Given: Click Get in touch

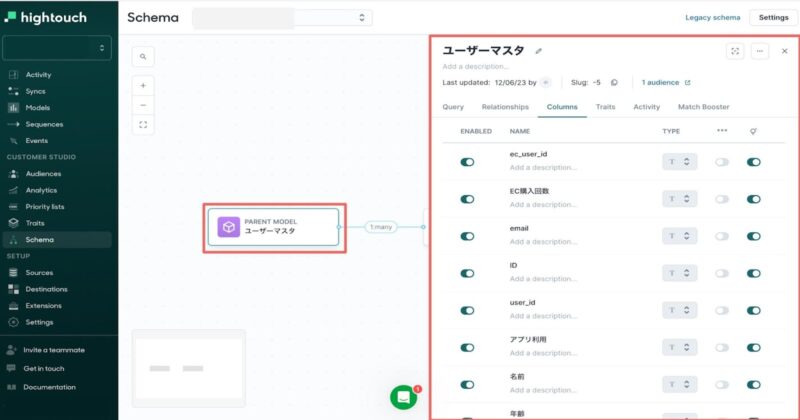Looking at the screenshot, I should point(43,368).
